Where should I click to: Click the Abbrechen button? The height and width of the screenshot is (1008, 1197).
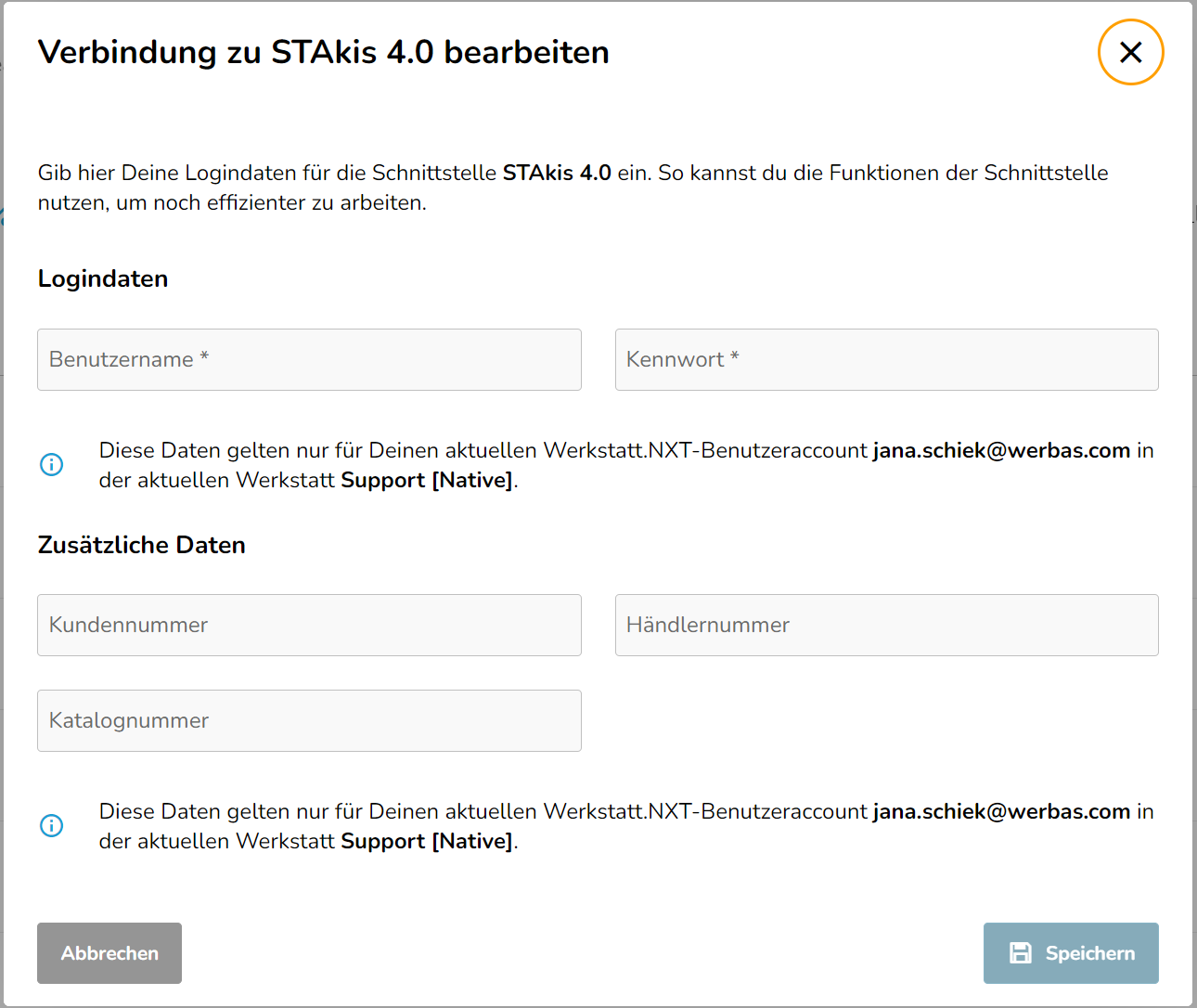[x=109, y=953]
